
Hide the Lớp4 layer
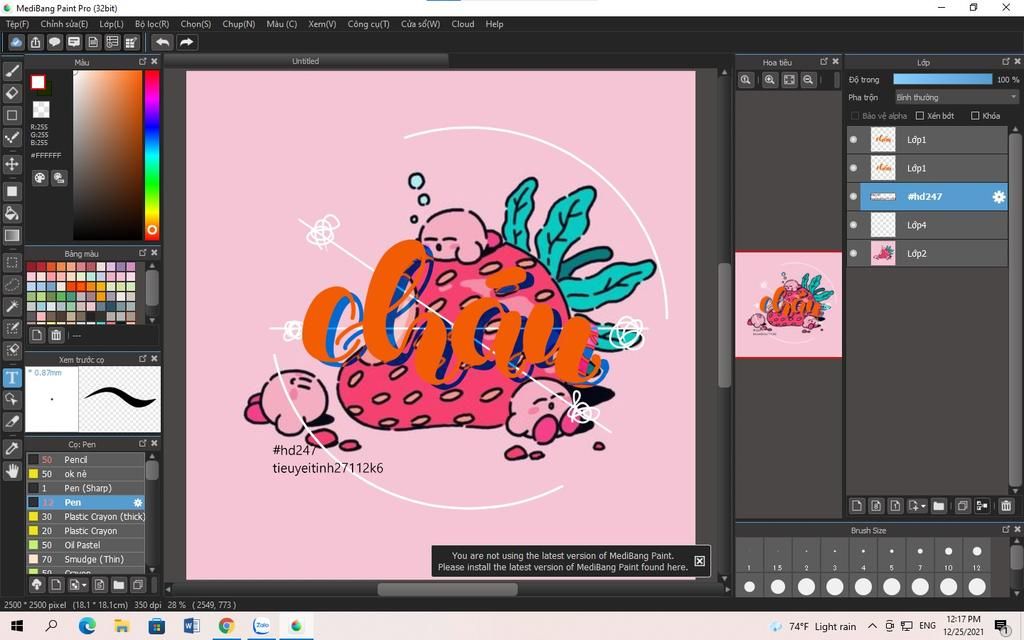[853, 225]
